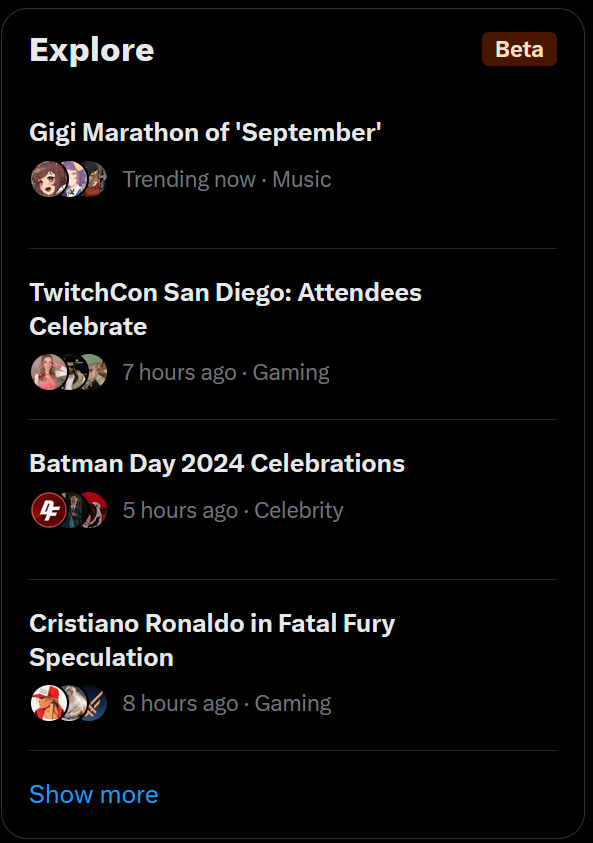The height and width of the screenshot is (843, 593).
Task: Click the red cap character avatar
Action: (49, 703)
